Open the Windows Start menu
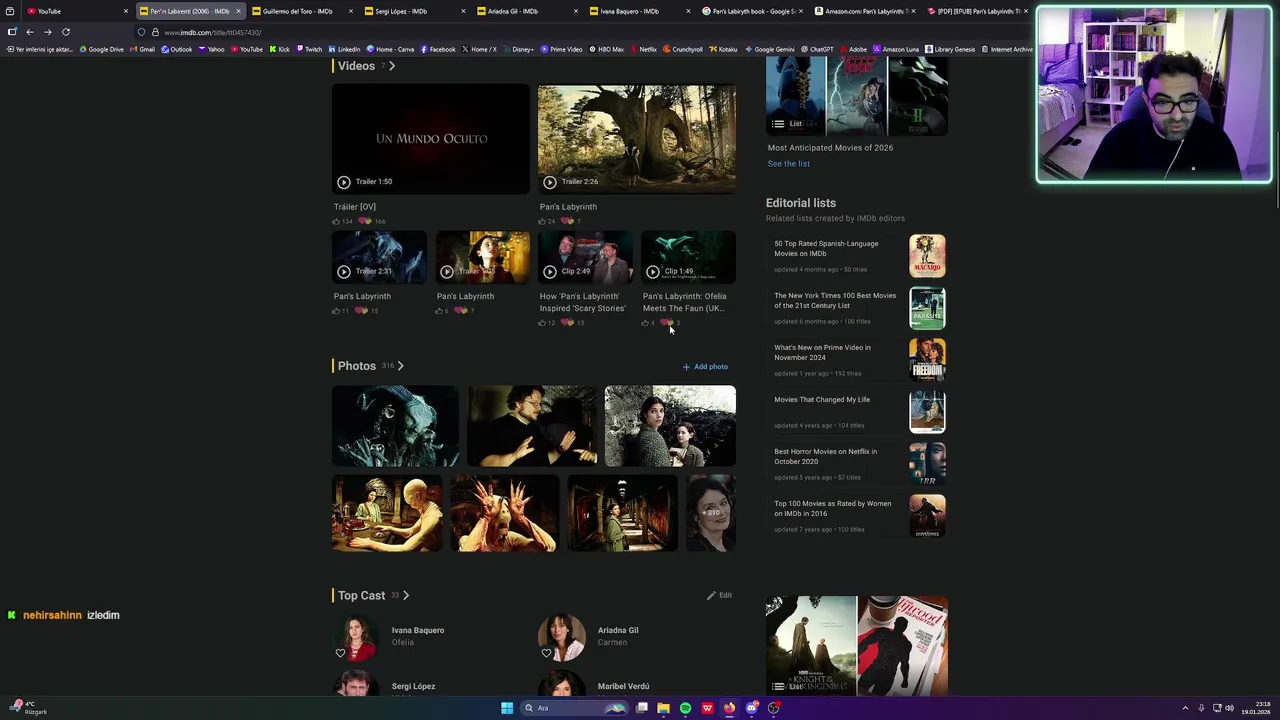 tap(507, 708)
